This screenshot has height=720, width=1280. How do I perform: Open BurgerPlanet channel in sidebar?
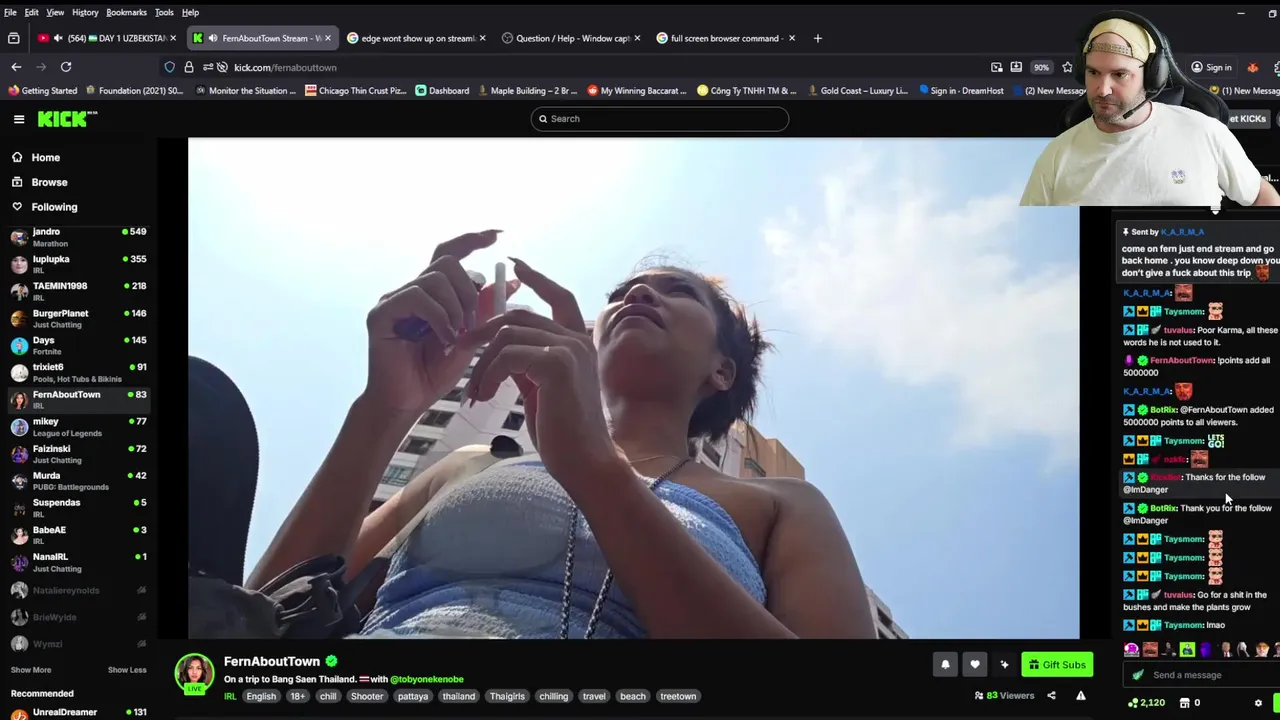pos(78,318)
